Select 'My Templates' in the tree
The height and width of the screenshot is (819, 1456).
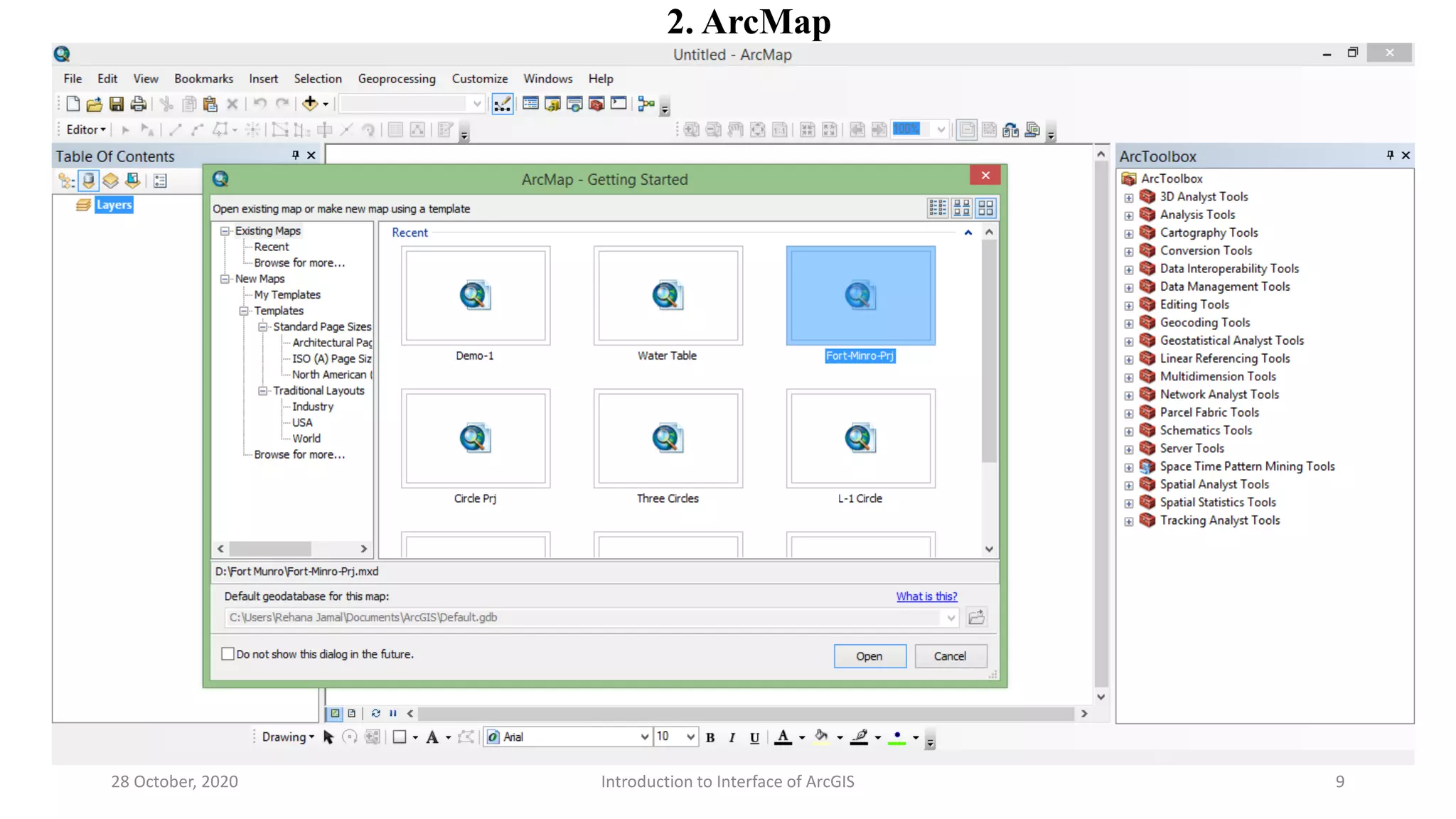[x=287, y=295]
